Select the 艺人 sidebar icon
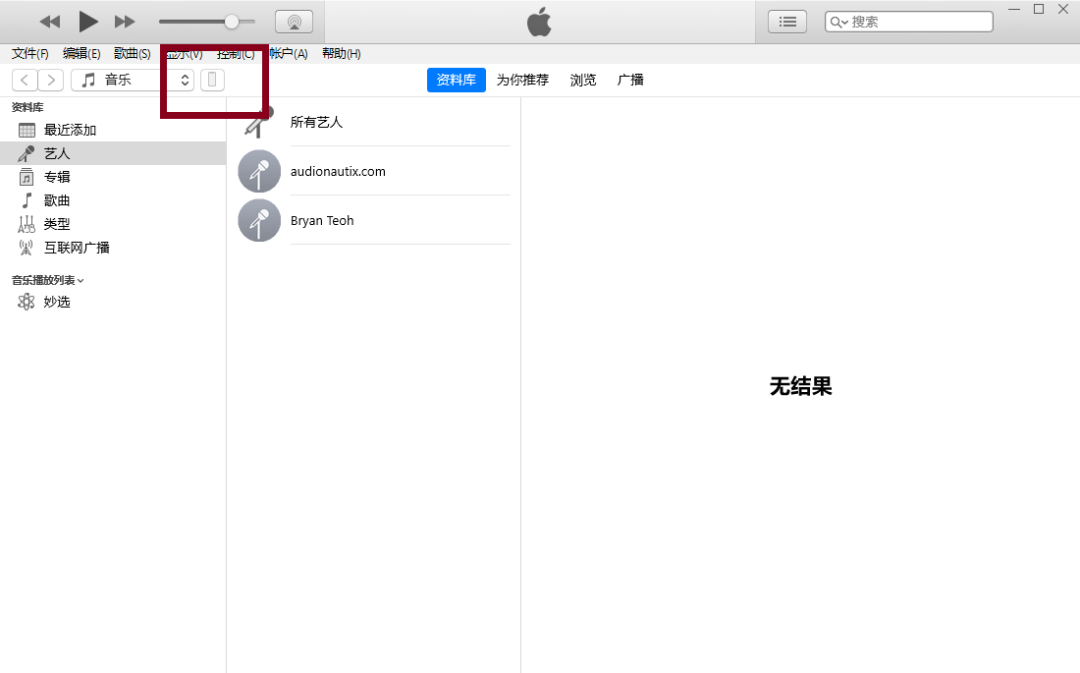The width and height of the screenshot is (1080, 673). (25, 153)
